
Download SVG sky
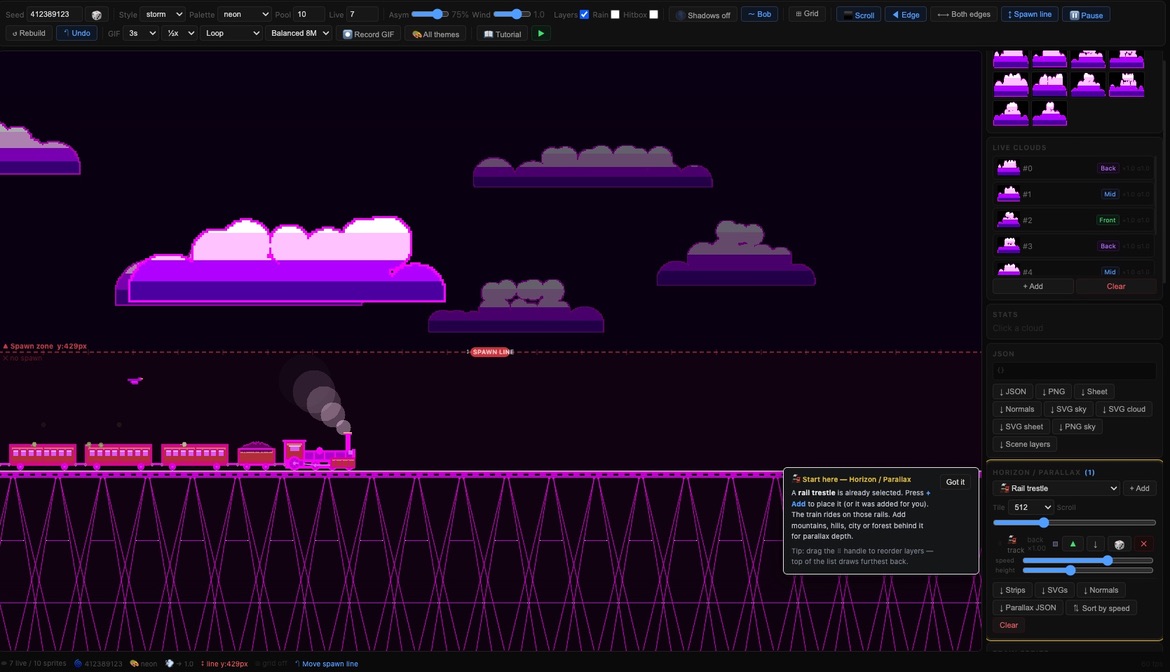point(1068,409)
